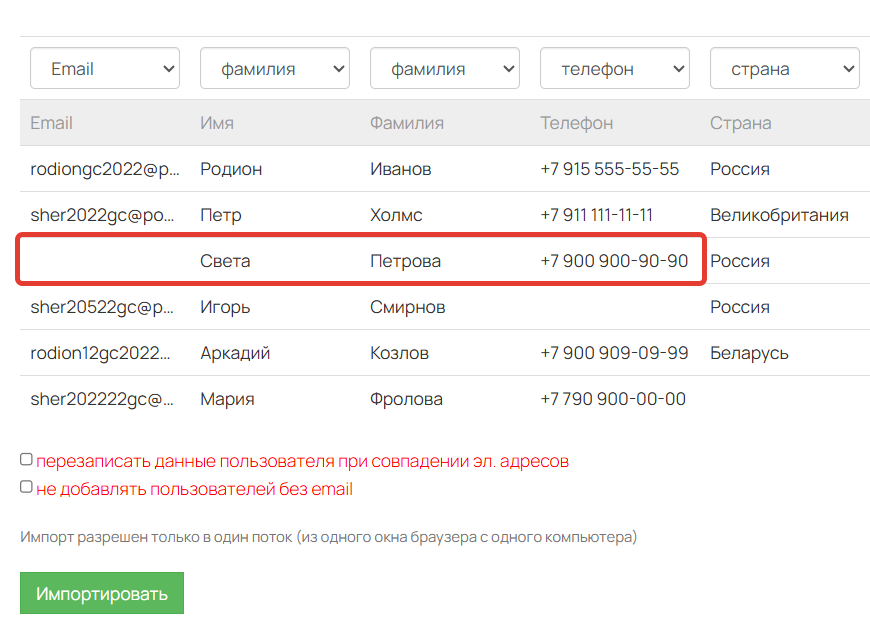Enable overwriting user data on email match
This screenshot has width=870, height=629.
click(x=25, y=458)
